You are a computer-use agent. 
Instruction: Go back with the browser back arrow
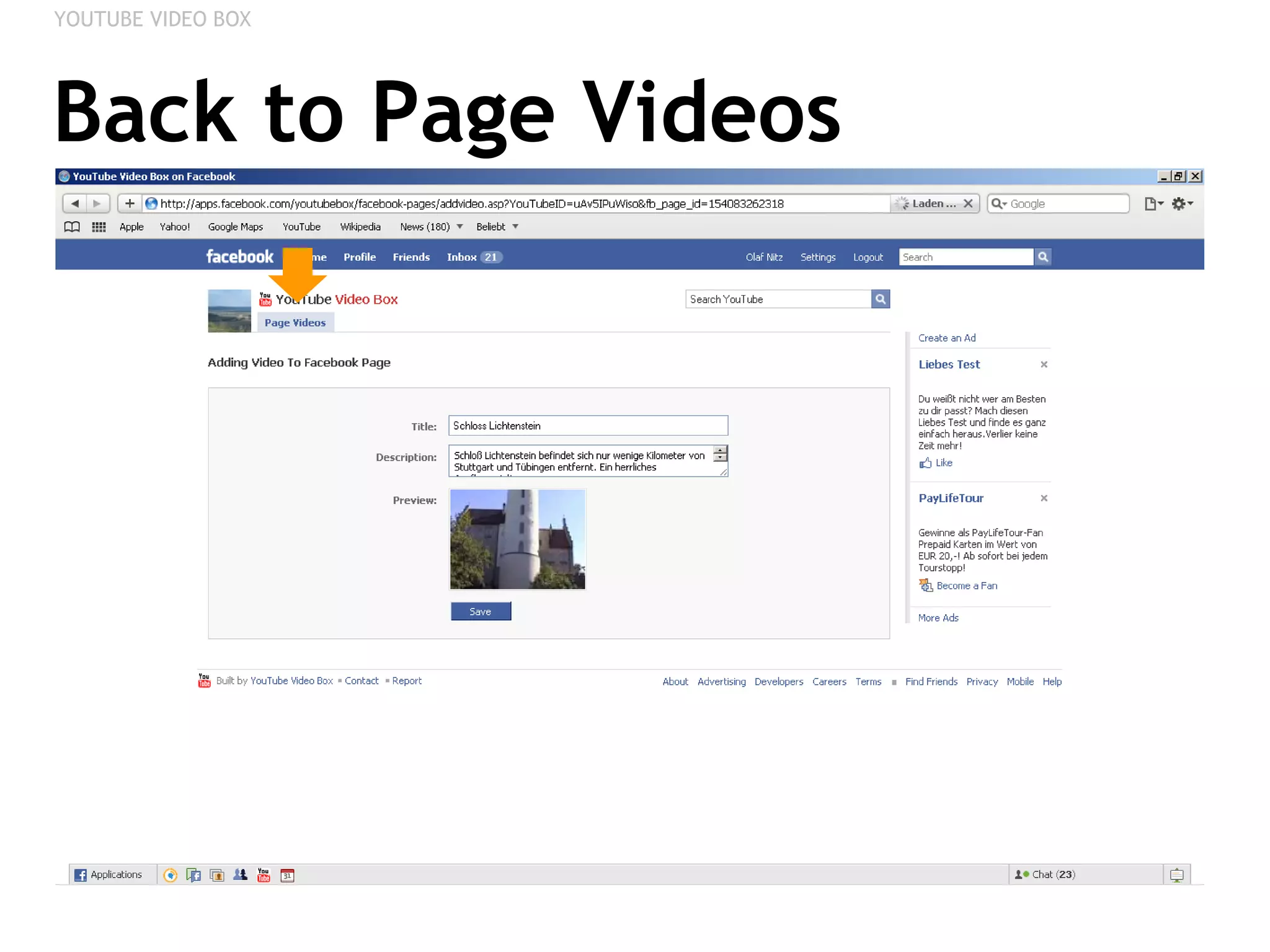(75, 203)
